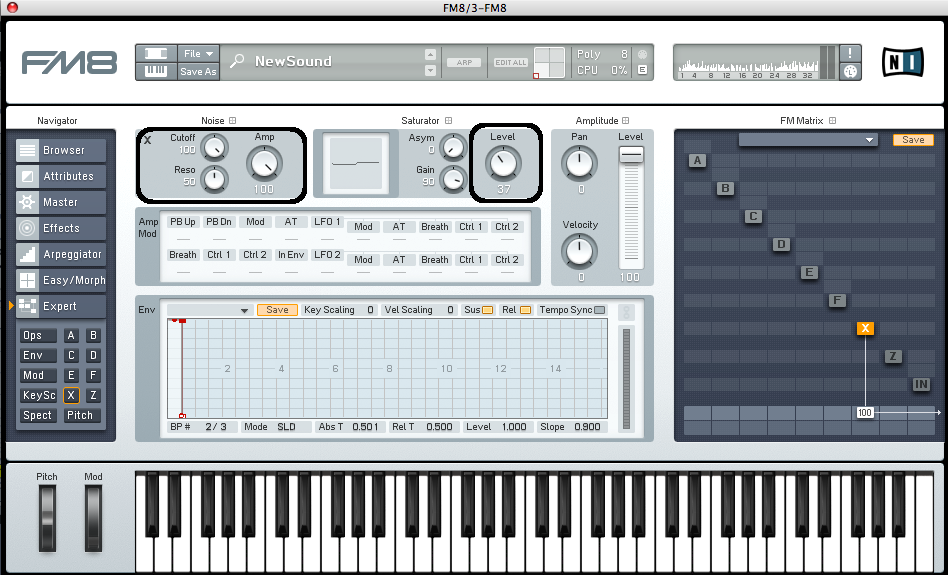The image size is (948, 575).
Task: Toggle the keyboard view icon
Action: pyautogui.click(x=156, y=71)
